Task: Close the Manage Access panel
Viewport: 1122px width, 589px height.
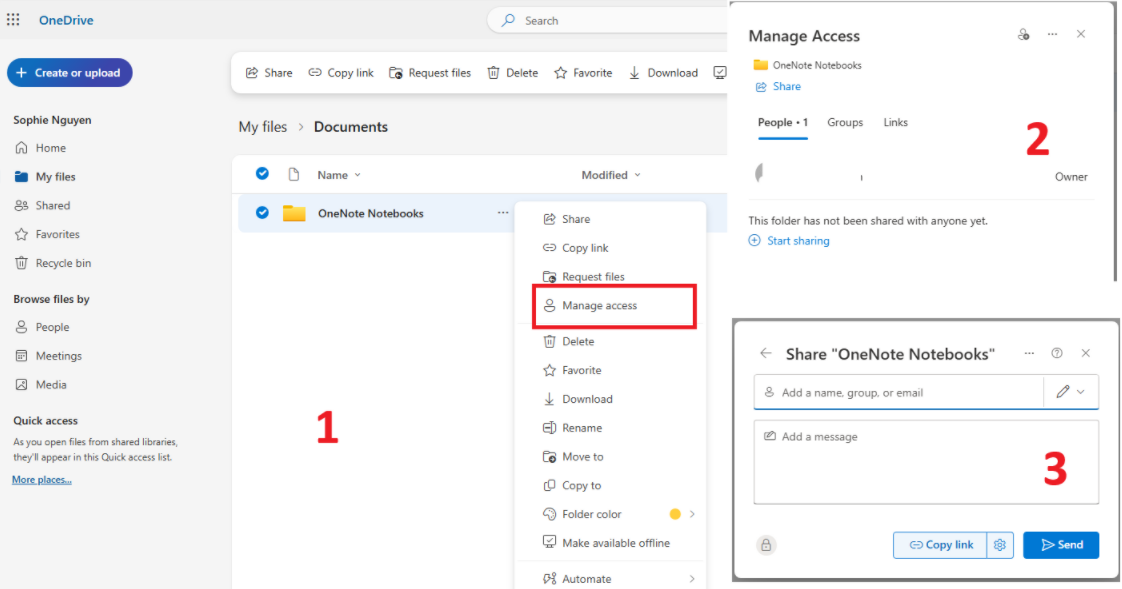Action: click(x=1080, y=34)
